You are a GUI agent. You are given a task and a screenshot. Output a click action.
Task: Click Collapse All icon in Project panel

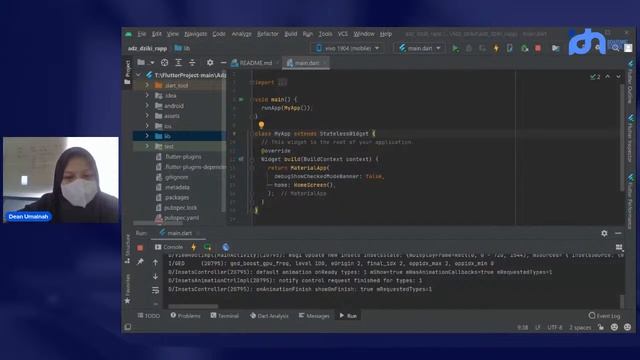coord(192,62)
